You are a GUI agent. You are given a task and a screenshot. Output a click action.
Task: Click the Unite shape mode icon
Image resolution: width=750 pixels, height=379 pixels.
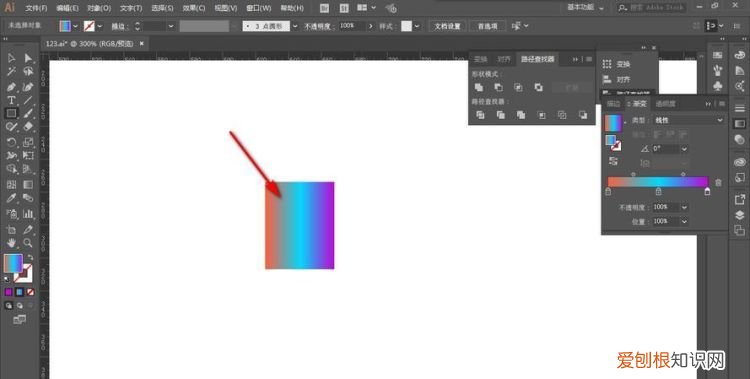[x=479, y=88]
